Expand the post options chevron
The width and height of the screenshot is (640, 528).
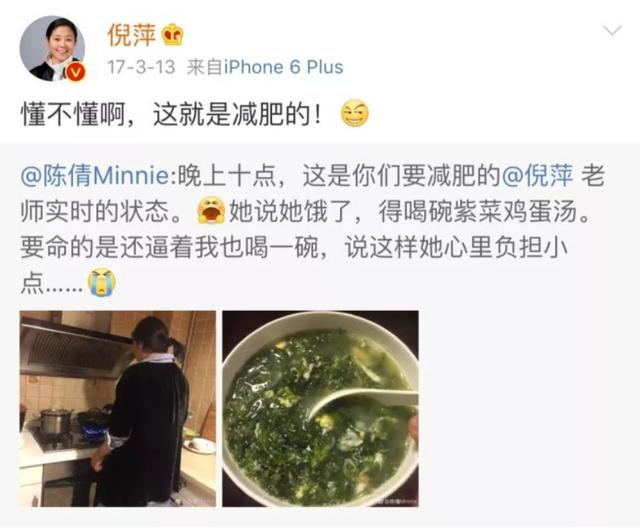612,31
